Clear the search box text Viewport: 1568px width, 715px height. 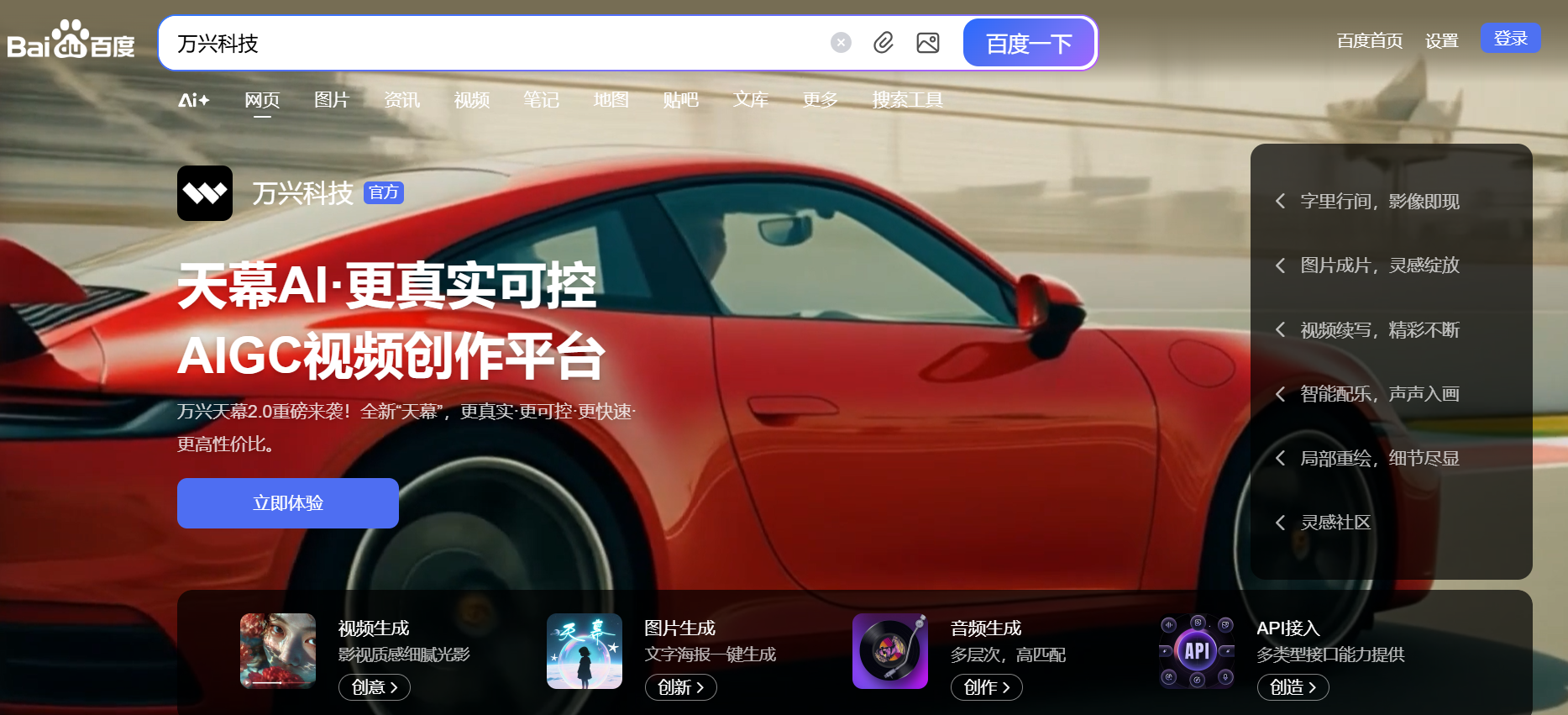tap(841, 43)
